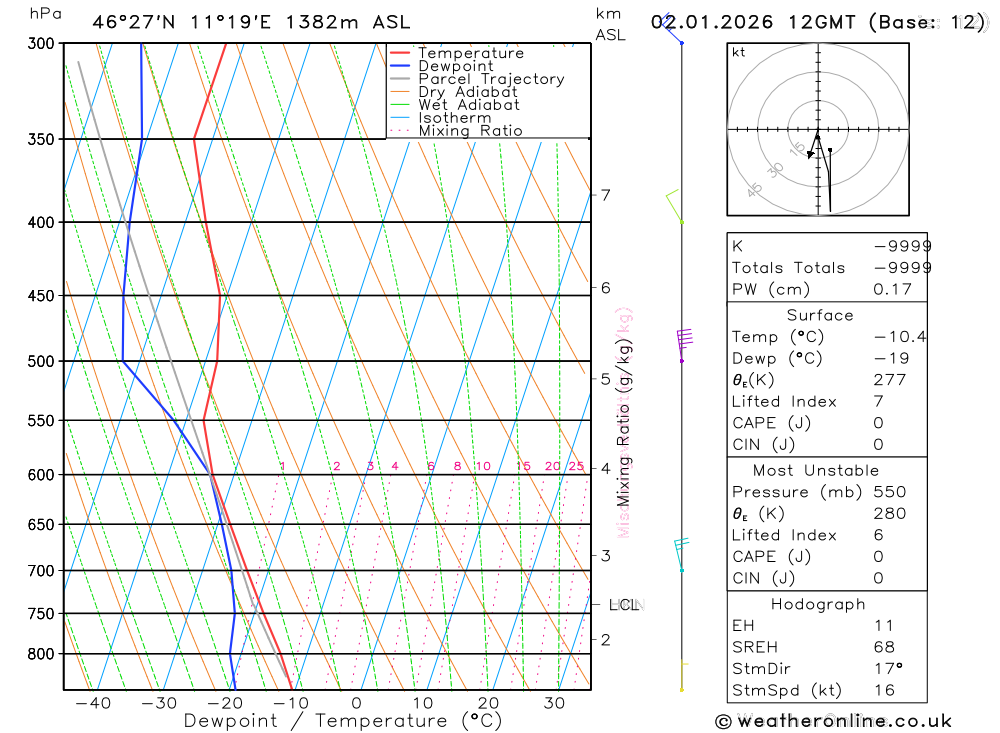Open the weatheronline.co.uk copyright link
Viewport: 1000px width, 733px height.
(834, 721)
